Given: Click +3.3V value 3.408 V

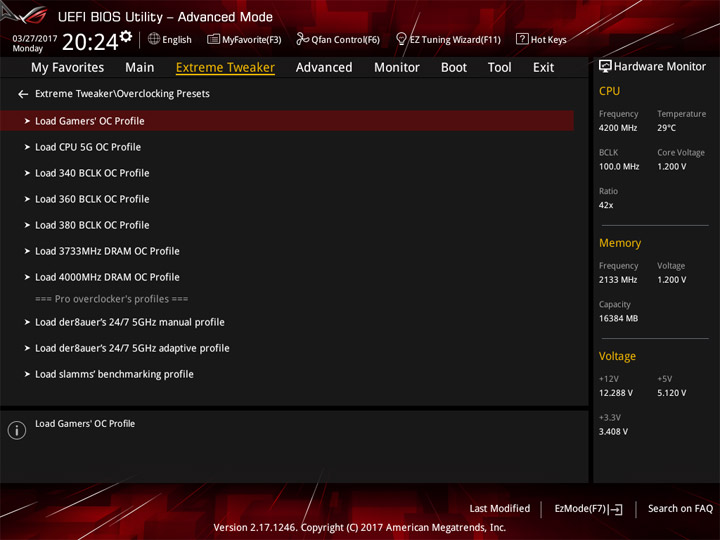Looking at the screenshot, I should pyautogui.click(x=613, y=432).
